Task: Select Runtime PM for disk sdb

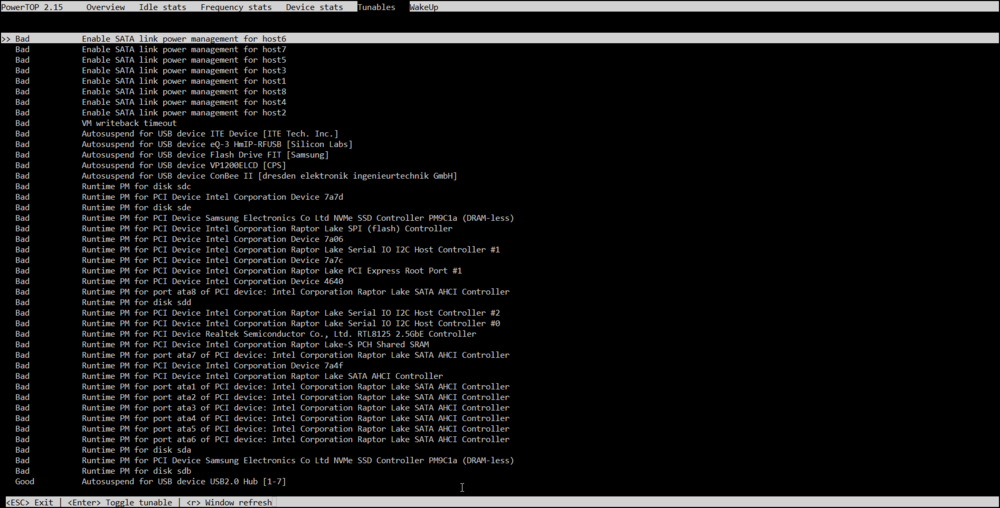Action: (103, 470)
